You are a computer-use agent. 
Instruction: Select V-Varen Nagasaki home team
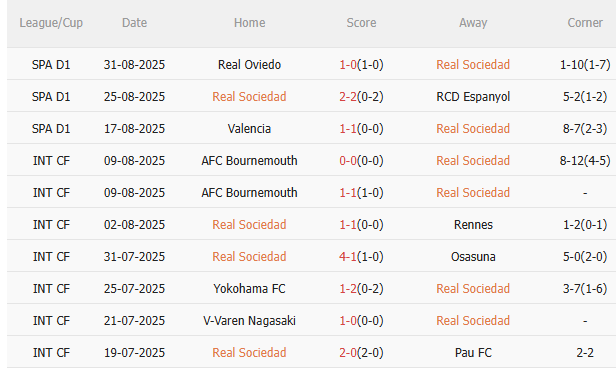[x=249, y=320]
